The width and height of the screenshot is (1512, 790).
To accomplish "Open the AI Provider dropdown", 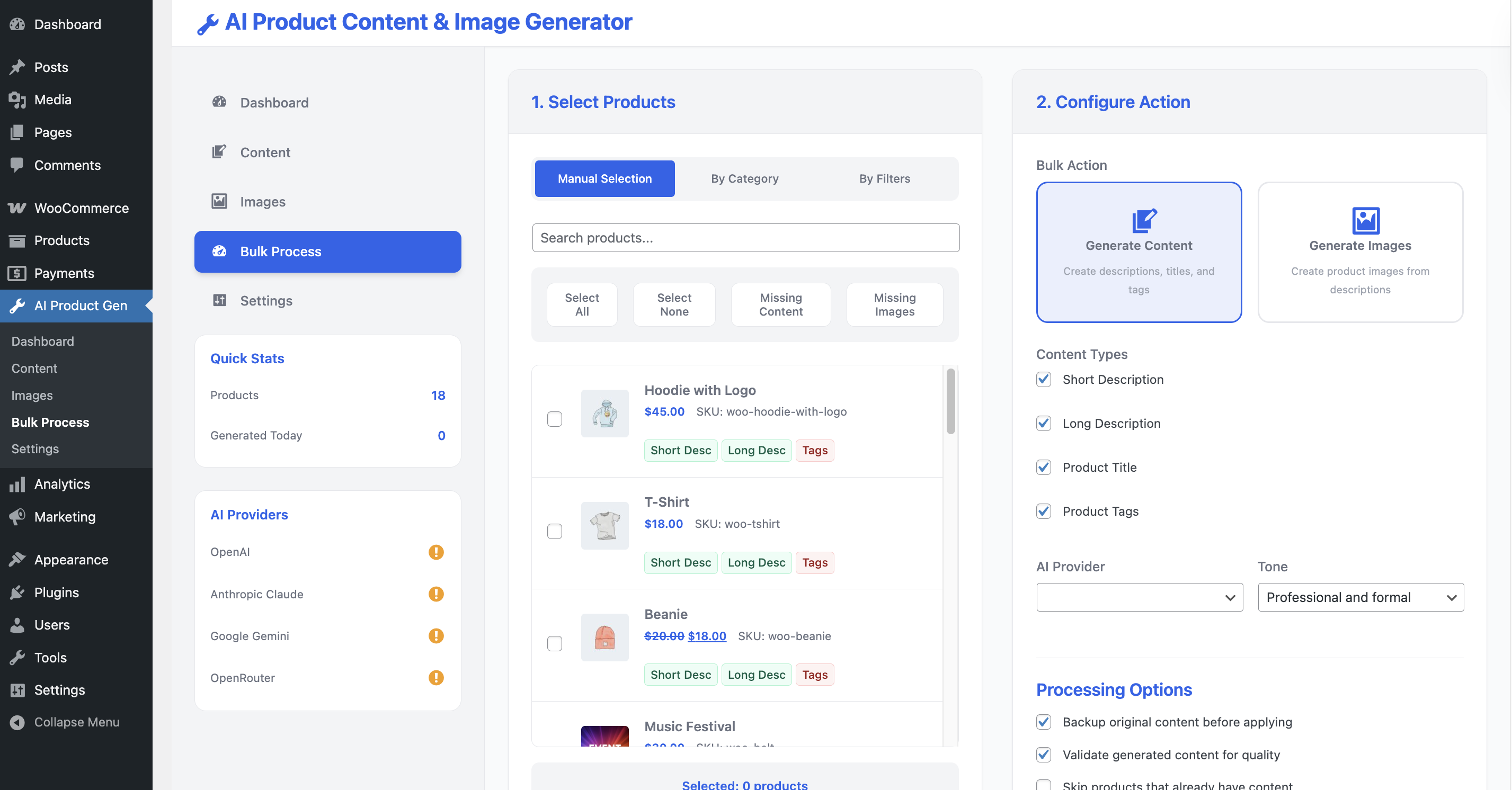I will (1139, 597).
